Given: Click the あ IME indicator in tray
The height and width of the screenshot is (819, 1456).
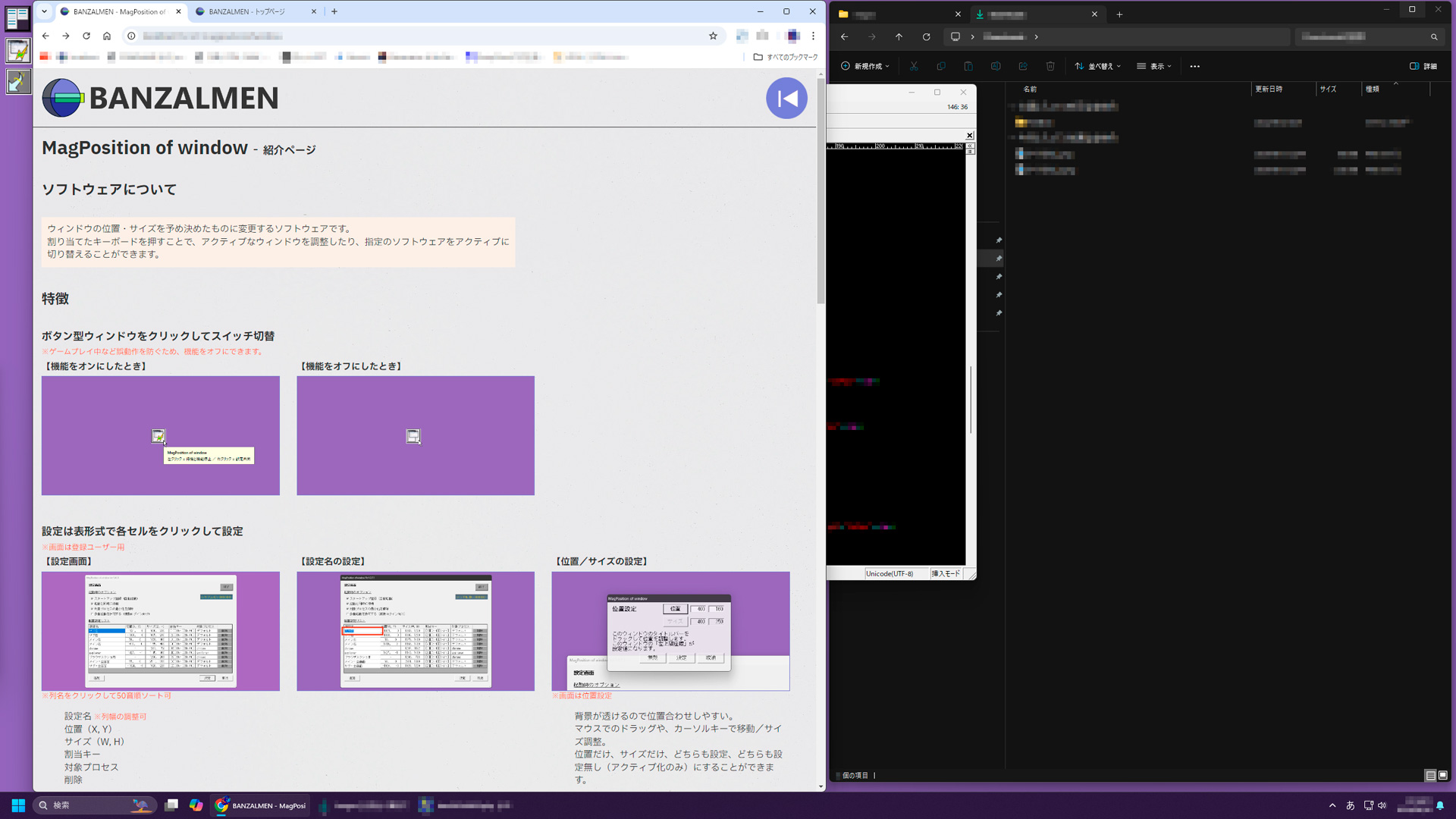Looking at the screenshot, I should coord(1350,805).
